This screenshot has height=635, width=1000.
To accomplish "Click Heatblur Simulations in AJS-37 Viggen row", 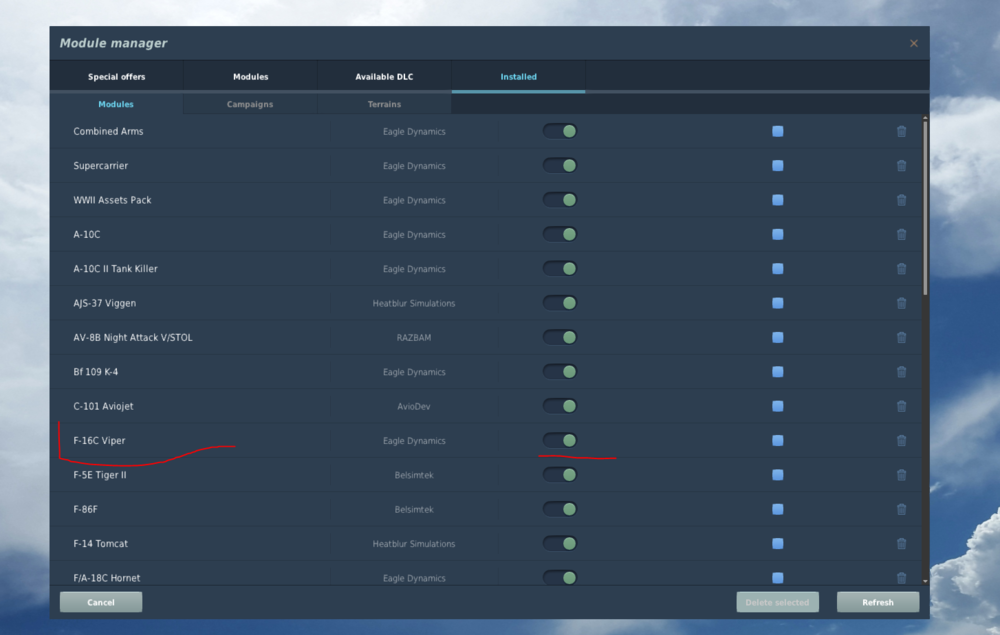I will point(414,303).
